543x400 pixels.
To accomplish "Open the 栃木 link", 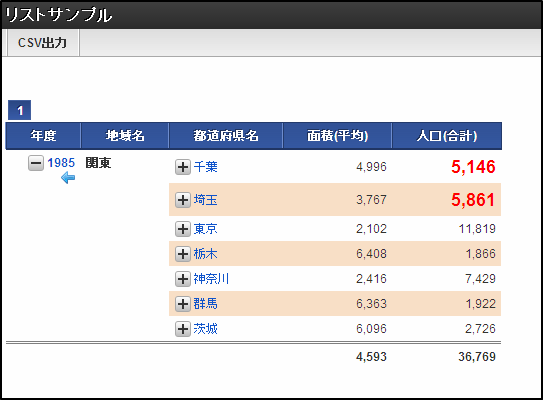I will (206, 254).
